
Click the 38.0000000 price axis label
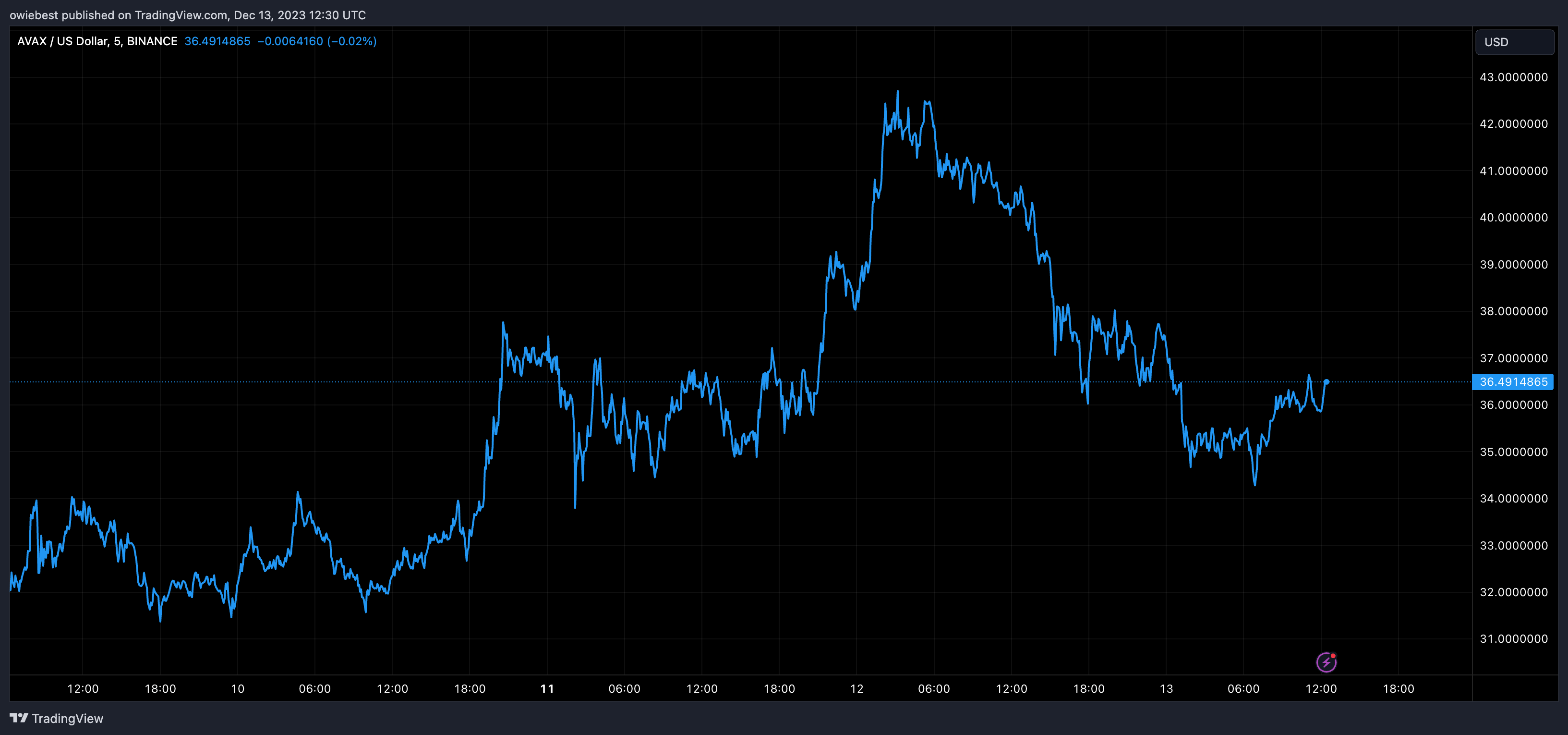pos(1514,311)
